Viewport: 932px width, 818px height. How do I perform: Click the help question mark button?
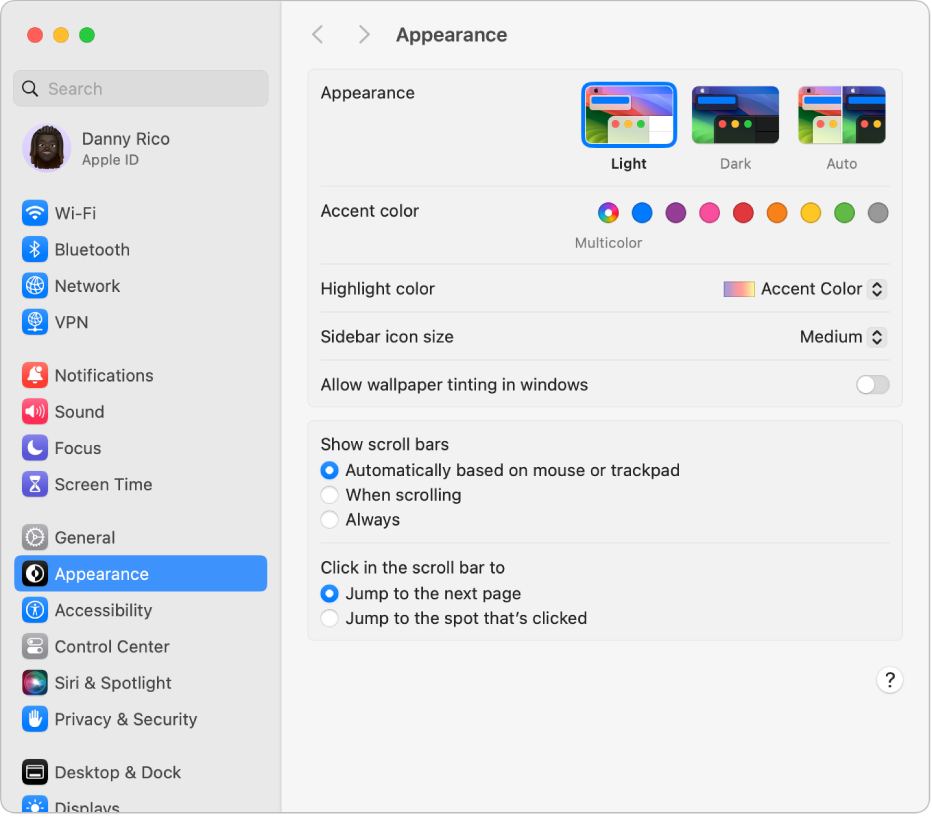coord(890,680)
